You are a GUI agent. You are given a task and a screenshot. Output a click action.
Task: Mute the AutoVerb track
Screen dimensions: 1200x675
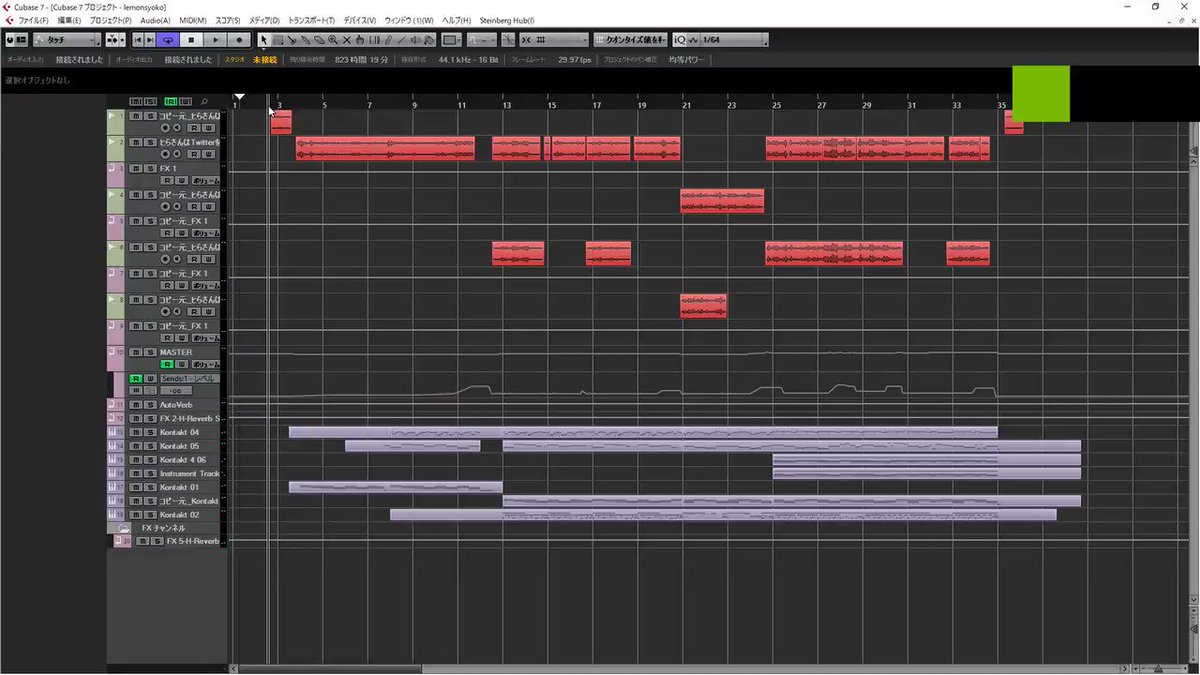(137, 405)
